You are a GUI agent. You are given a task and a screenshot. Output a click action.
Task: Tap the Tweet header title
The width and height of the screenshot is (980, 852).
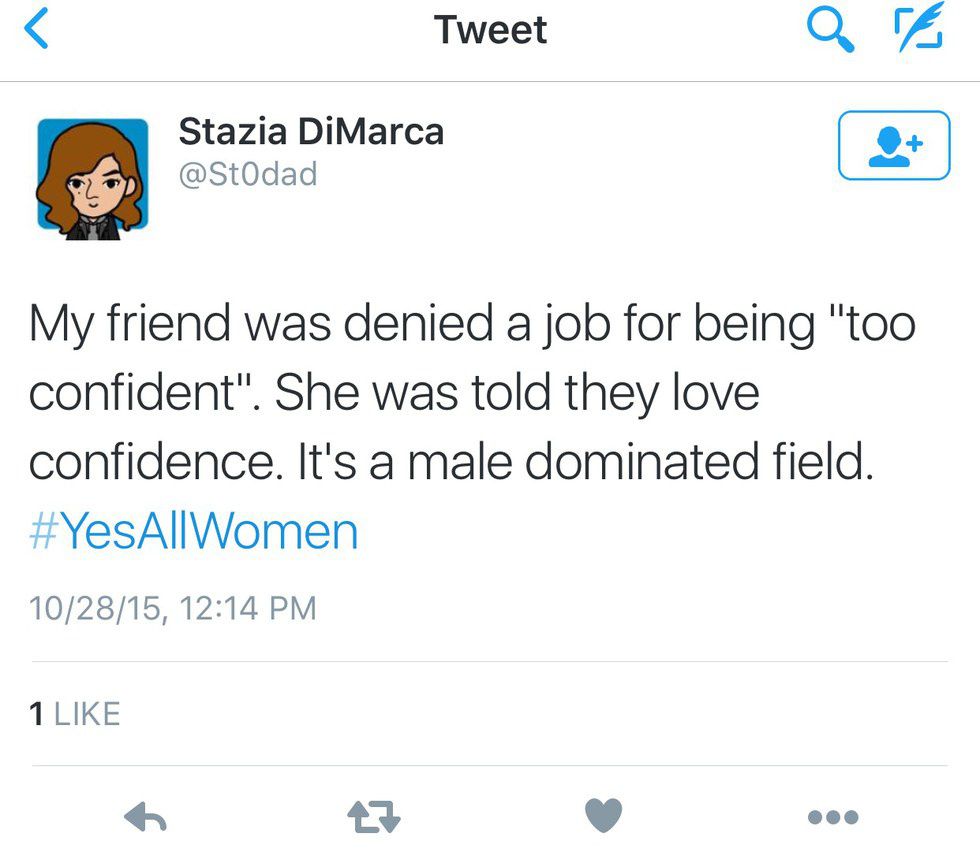point(491,30)
